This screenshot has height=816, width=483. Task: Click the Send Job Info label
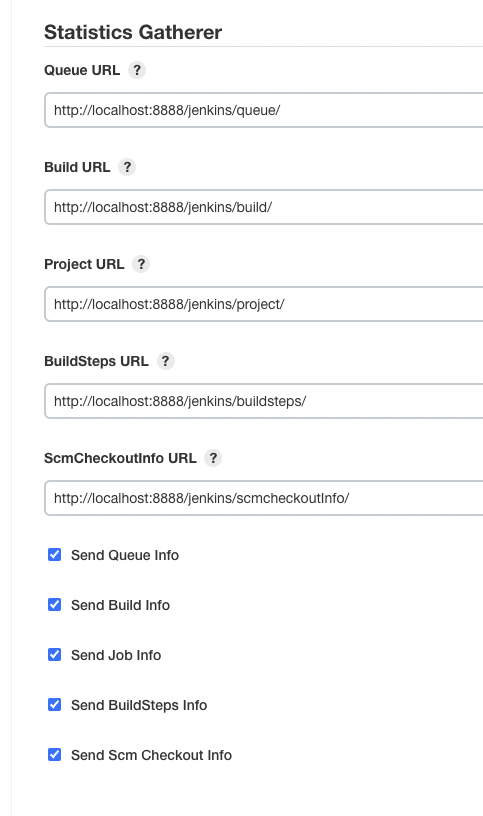[x=116, y=655]
